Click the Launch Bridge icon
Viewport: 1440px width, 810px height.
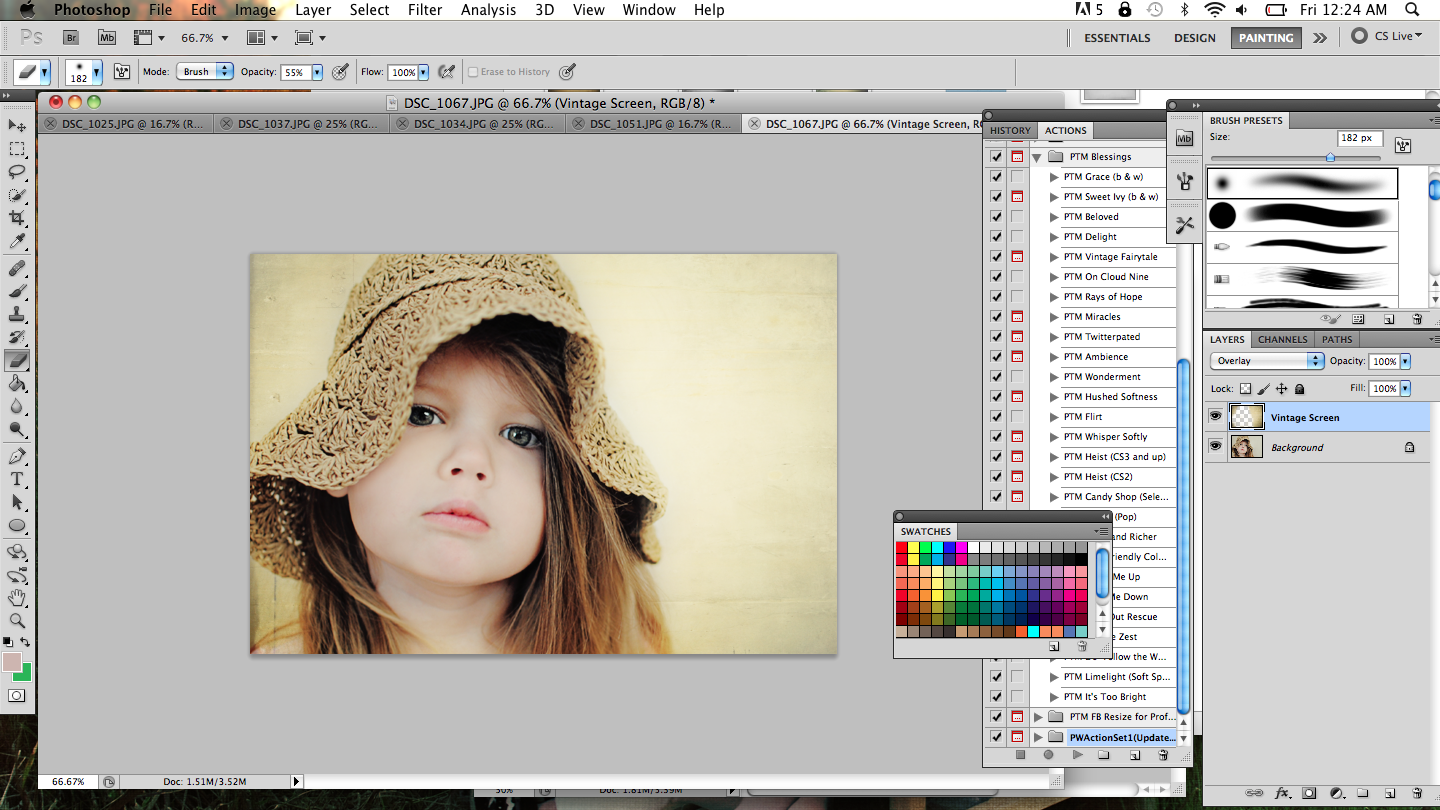coord(71,38)
